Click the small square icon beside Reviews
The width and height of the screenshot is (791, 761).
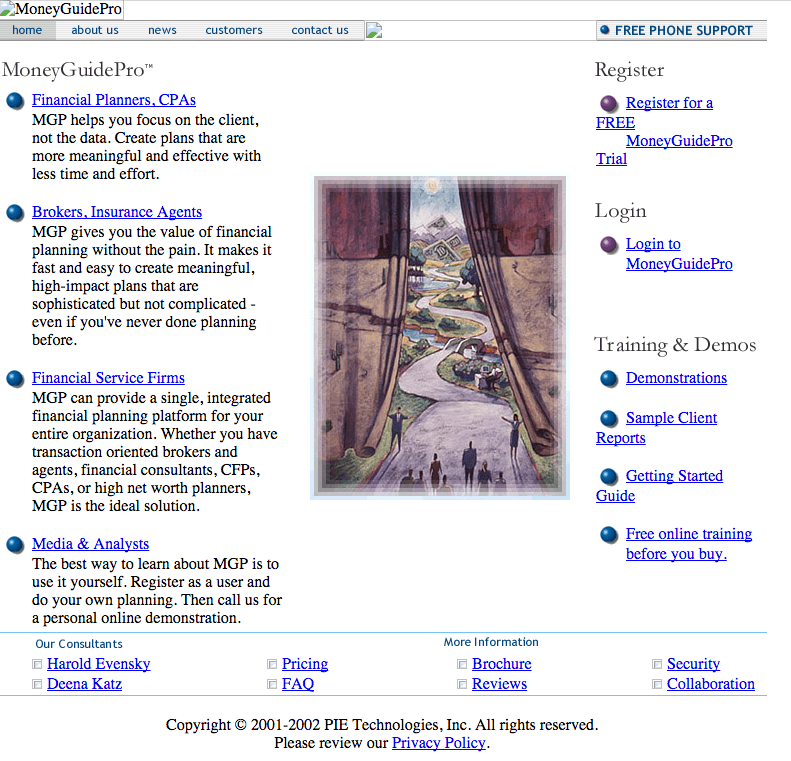(462, 684)
